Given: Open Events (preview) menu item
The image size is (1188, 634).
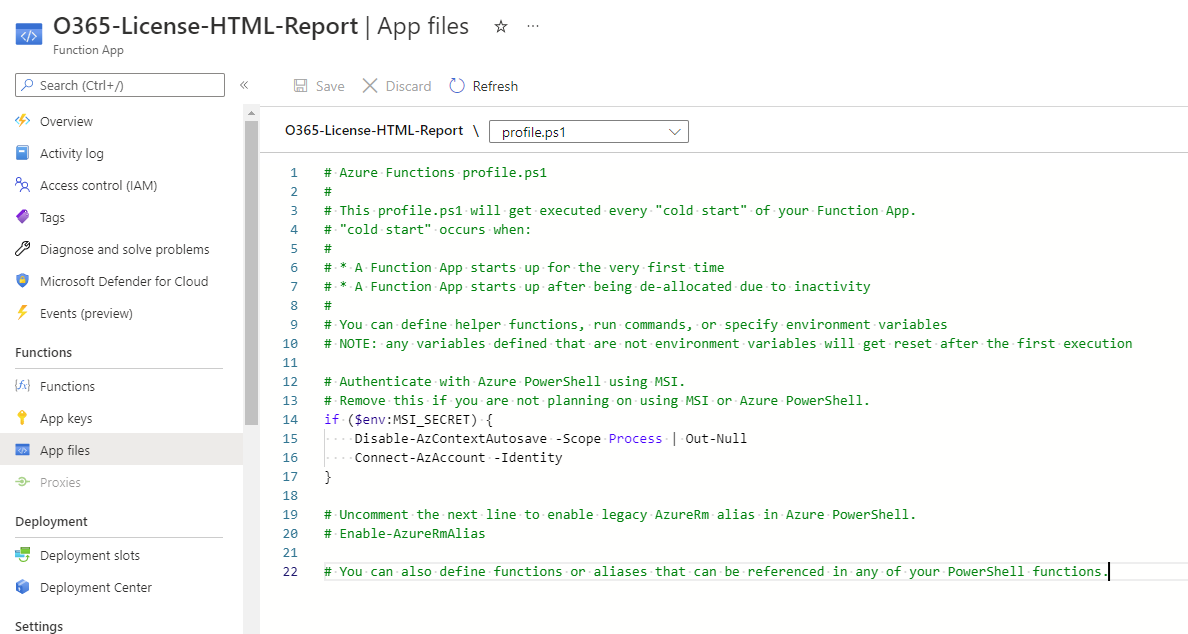Looking at the screenshot, I should [86, 313].
